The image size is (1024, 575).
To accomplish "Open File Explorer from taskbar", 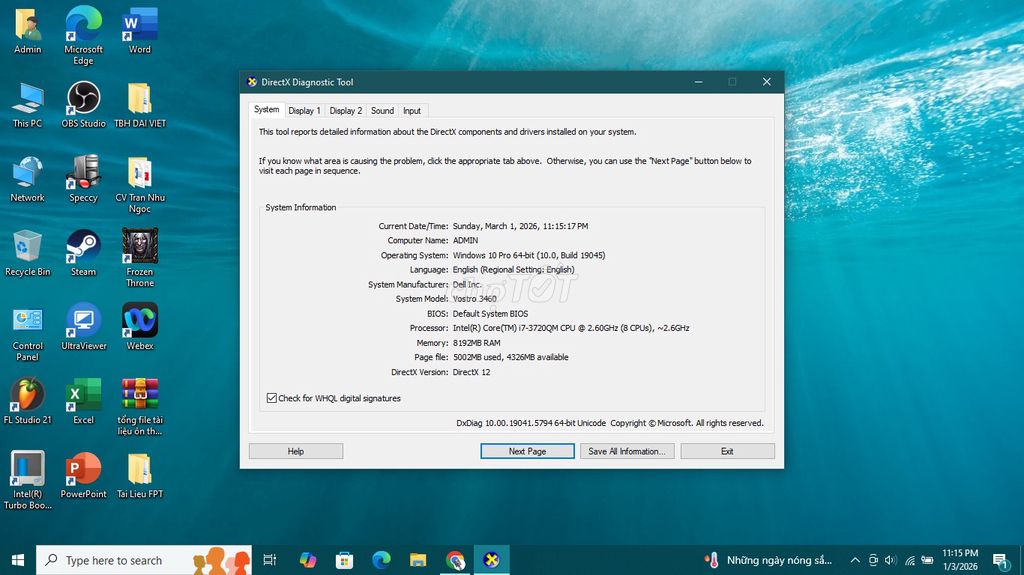I will pyautogui.click(x=418, y=560).
